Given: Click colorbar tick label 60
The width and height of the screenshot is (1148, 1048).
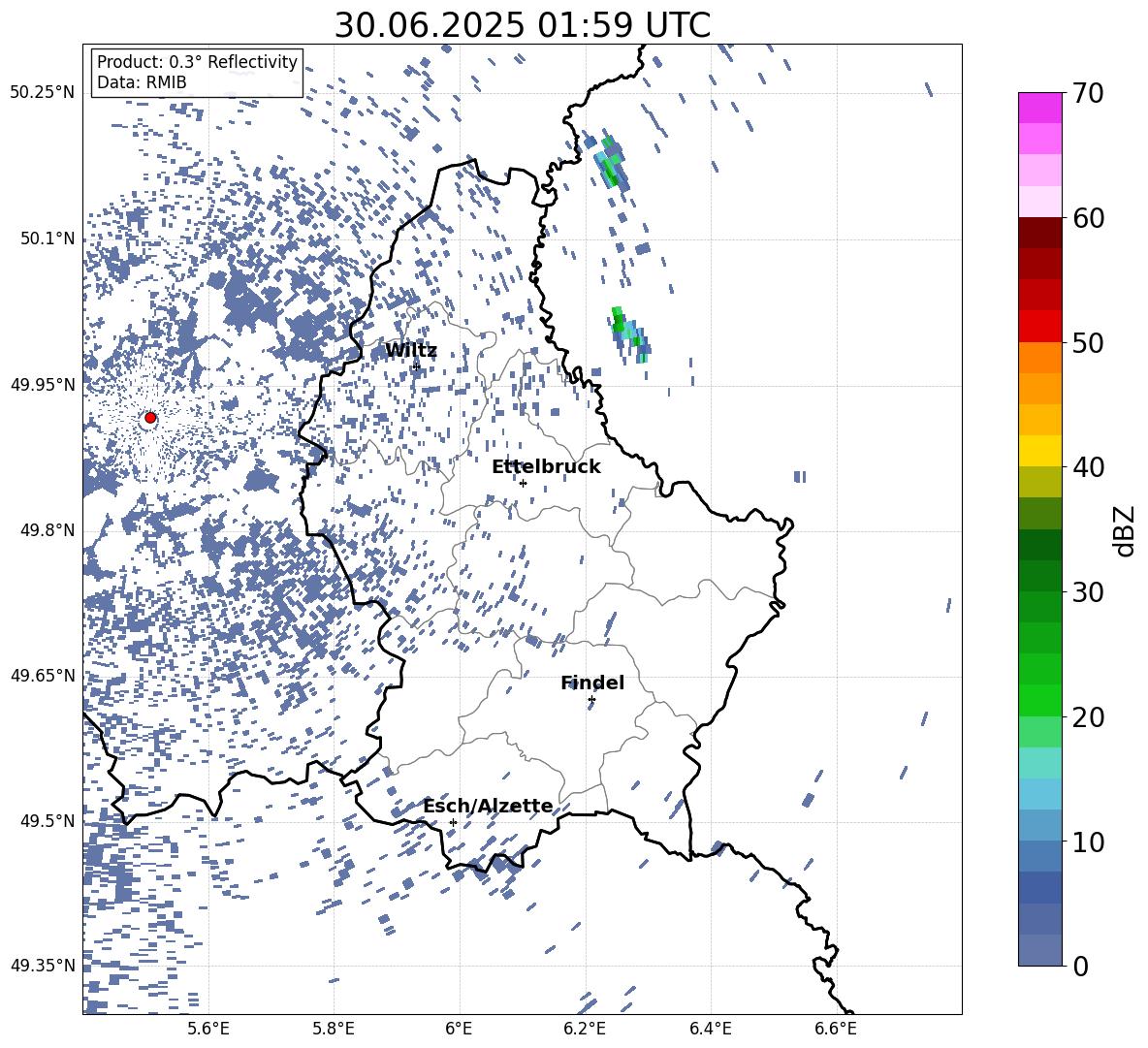Looking at the screenshot, I should (x=1088, y=218).
